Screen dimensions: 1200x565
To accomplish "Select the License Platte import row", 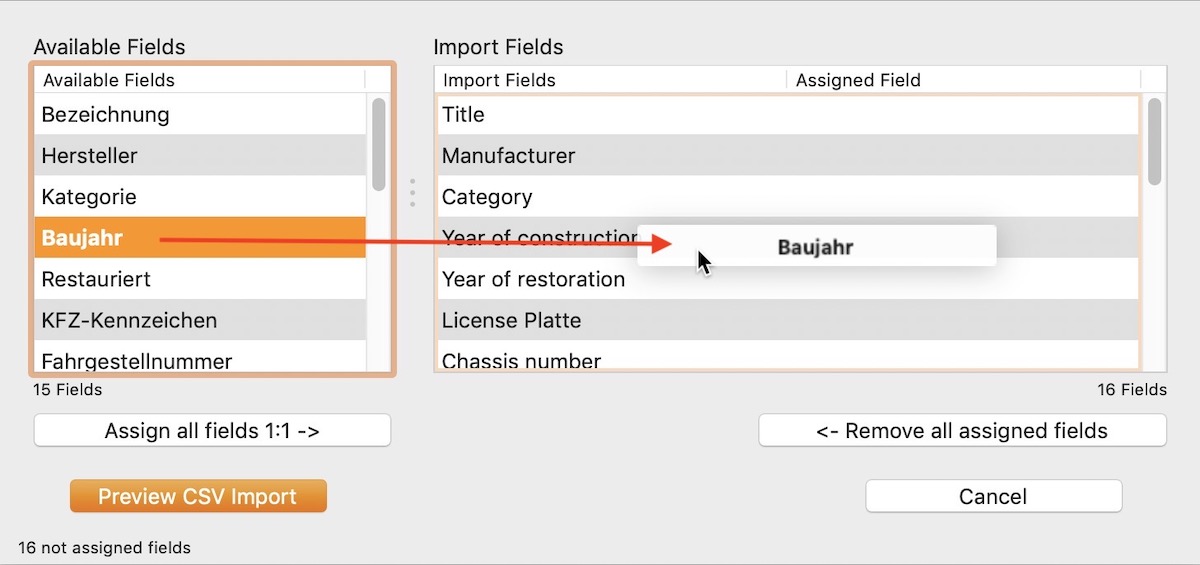I will 788,320.
